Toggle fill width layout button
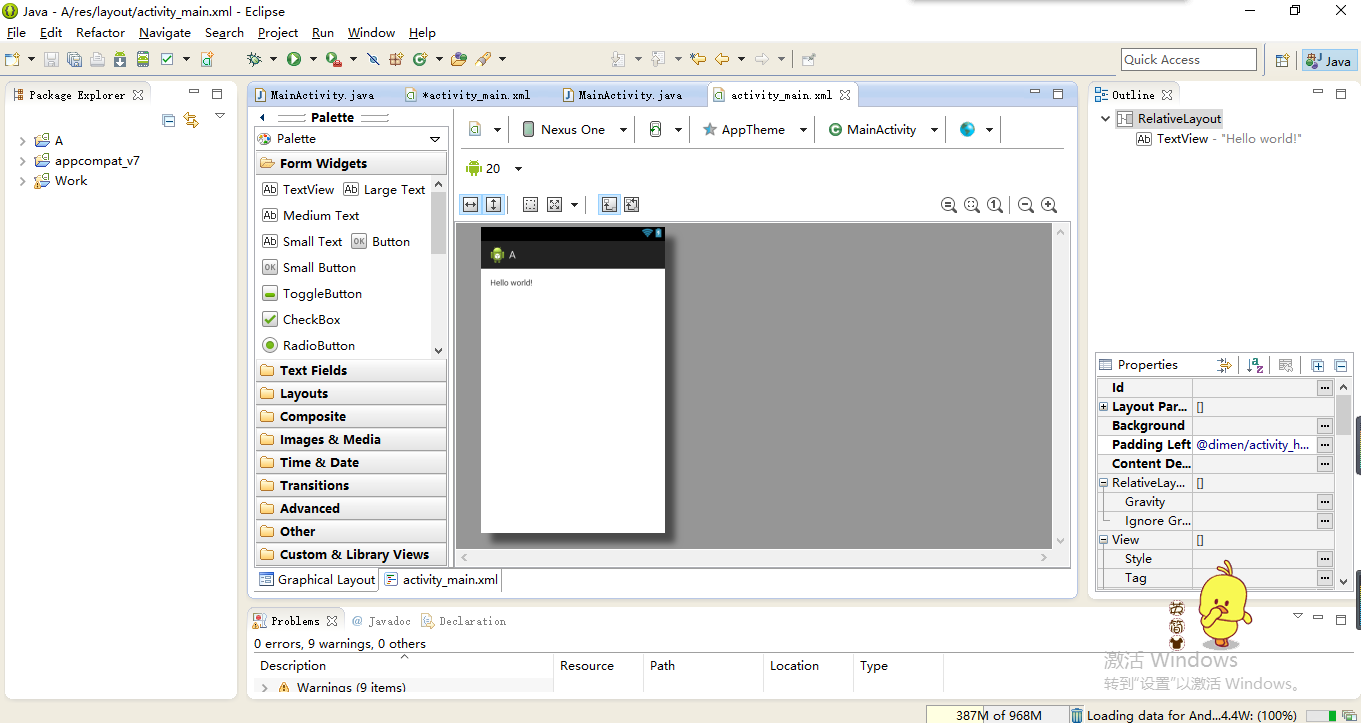This screenshot has height=723, width=1361. tap(471, 205)
